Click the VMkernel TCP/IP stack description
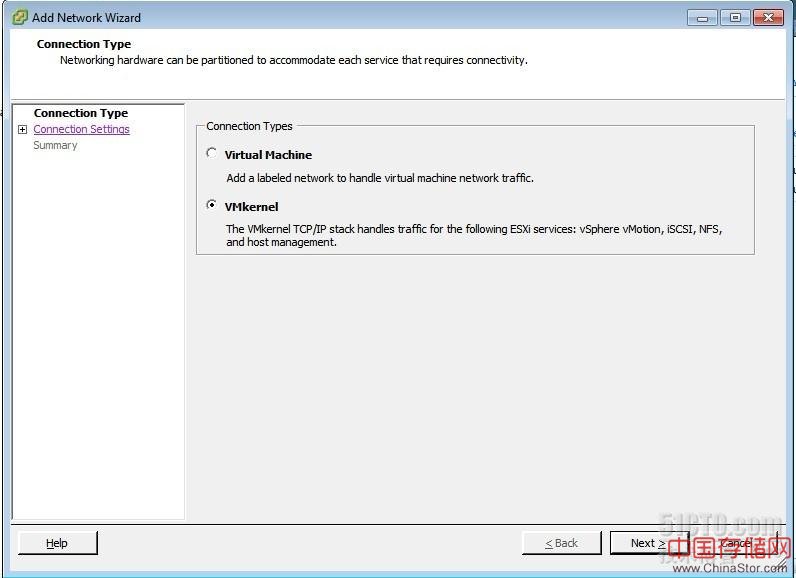This screenshot has width=796, height=578. tap(474, 235)
